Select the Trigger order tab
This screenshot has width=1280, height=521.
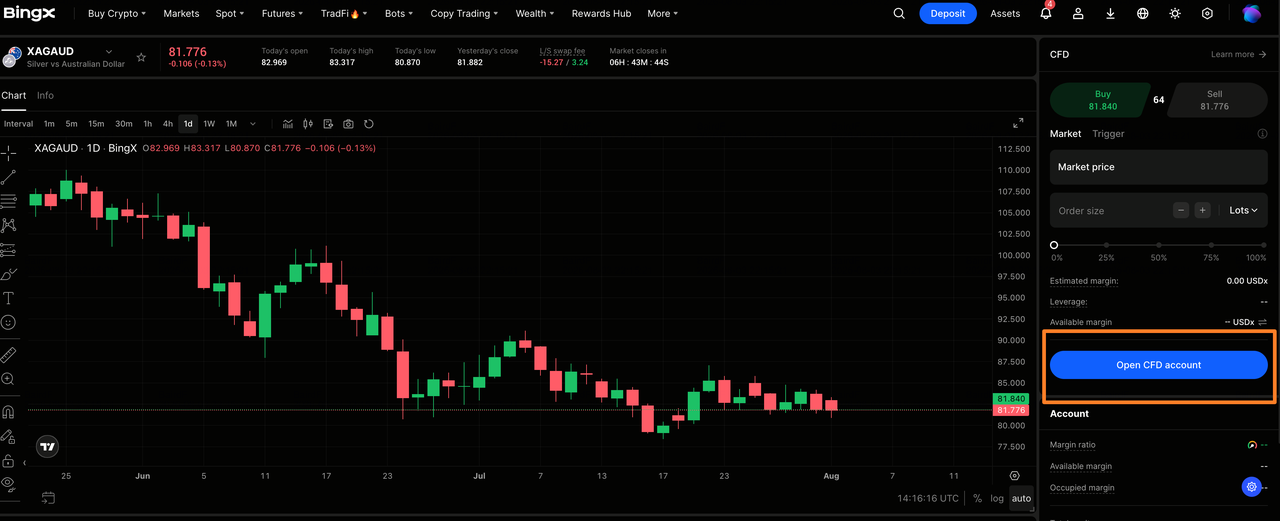1108,133
